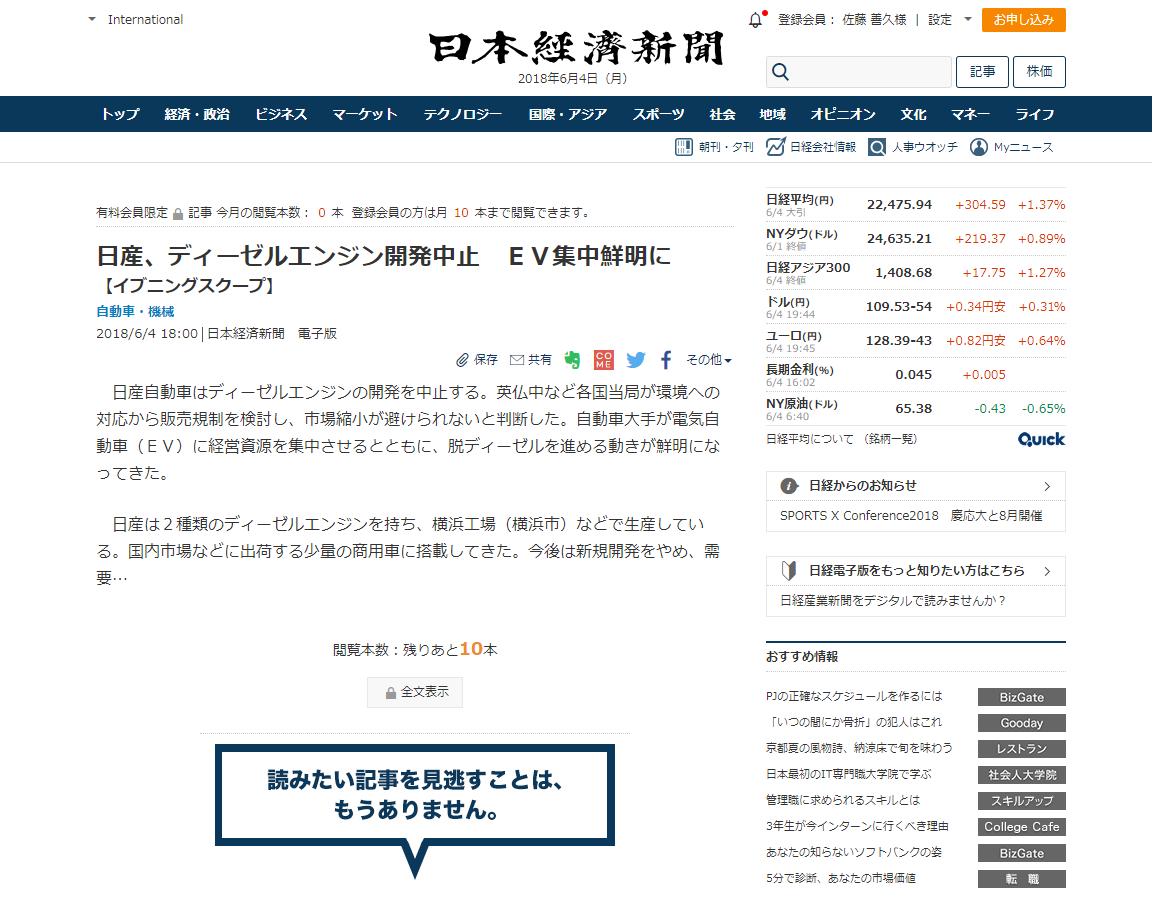Expand 日経電子版をもっと知りたい方はこちら chevron

1047,571
